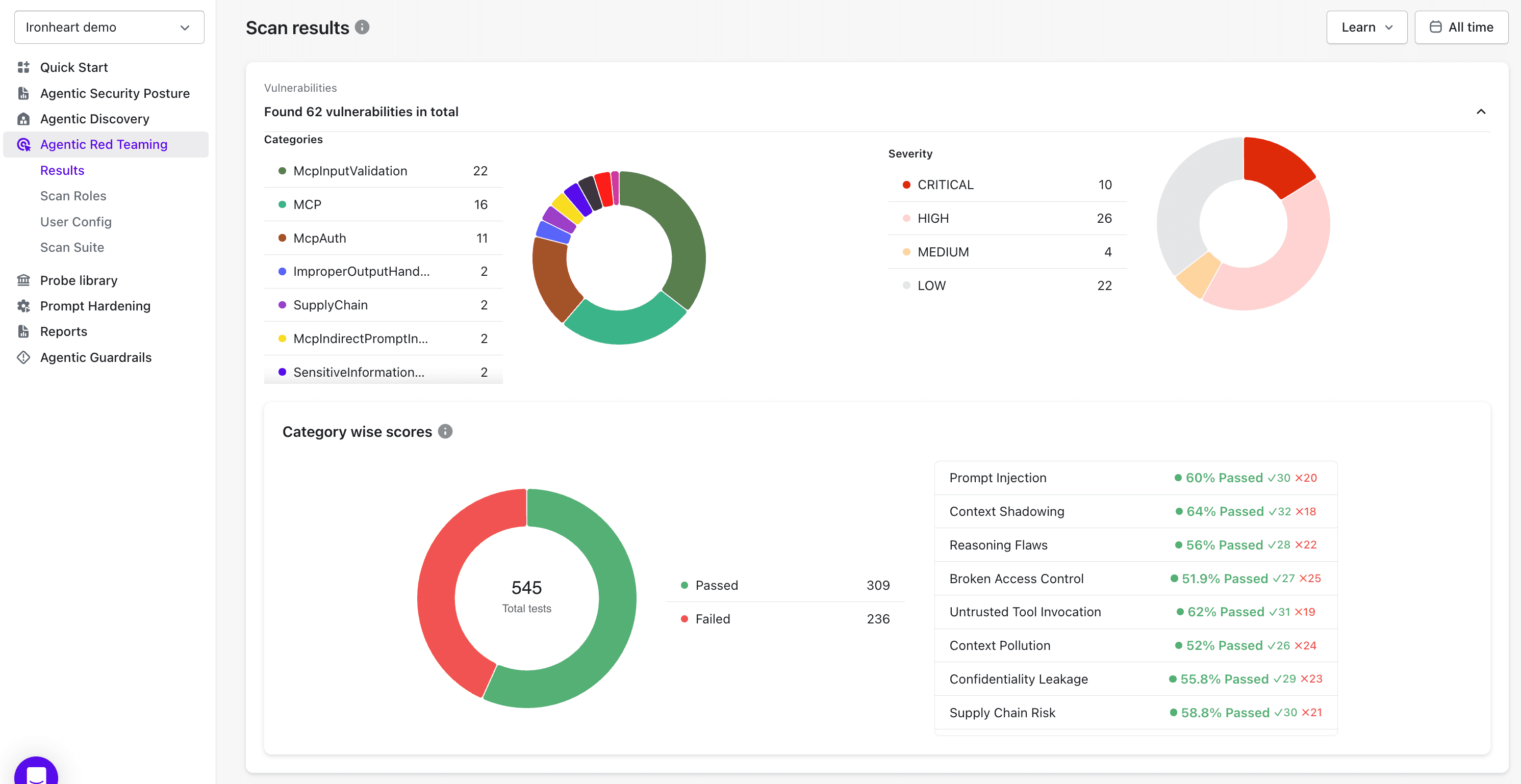
Task: Select the Agentic Red Teaming icon
Action: coord(23,145)
